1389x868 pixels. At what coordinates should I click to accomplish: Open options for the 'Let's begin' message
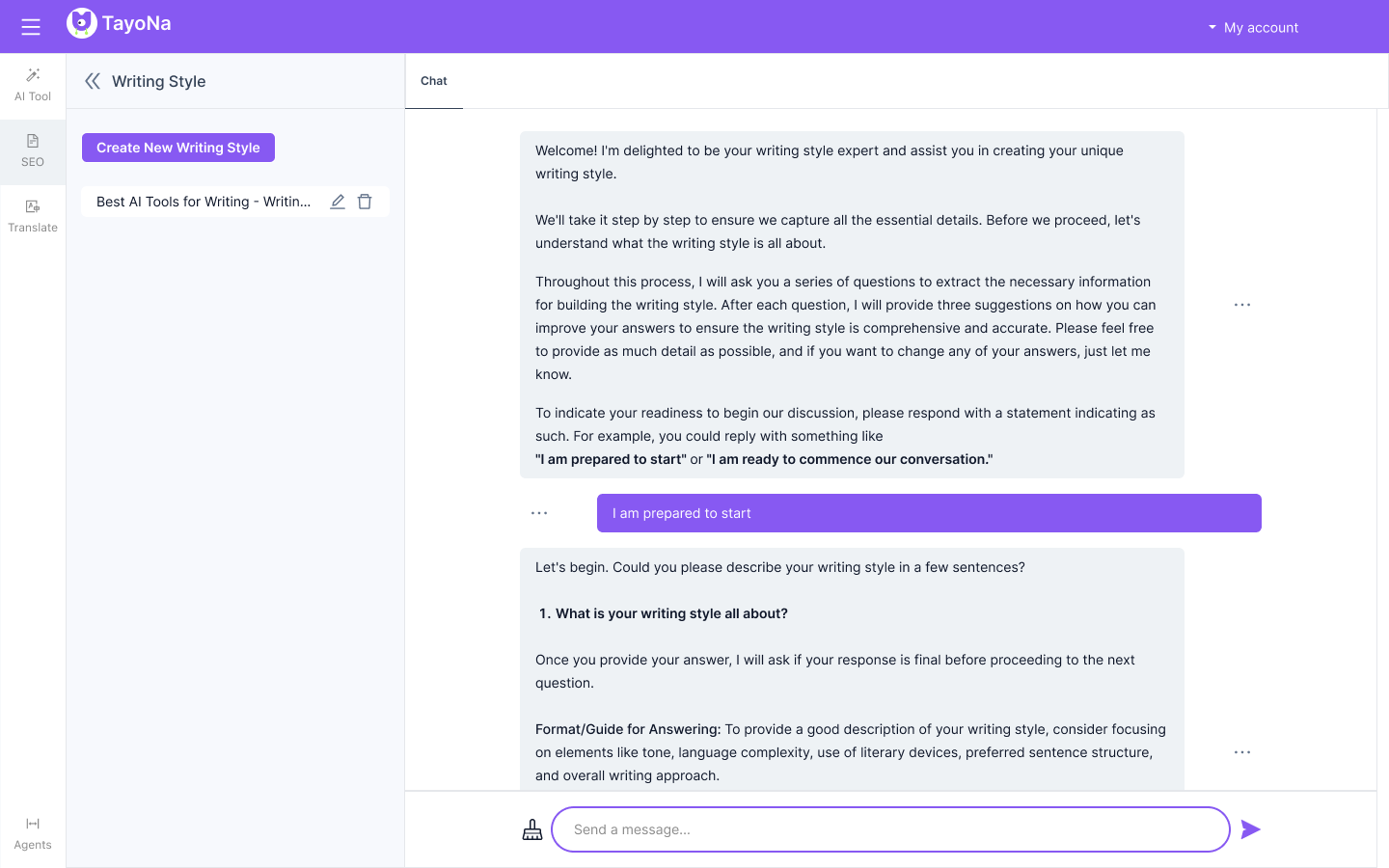click(1242, 752)
